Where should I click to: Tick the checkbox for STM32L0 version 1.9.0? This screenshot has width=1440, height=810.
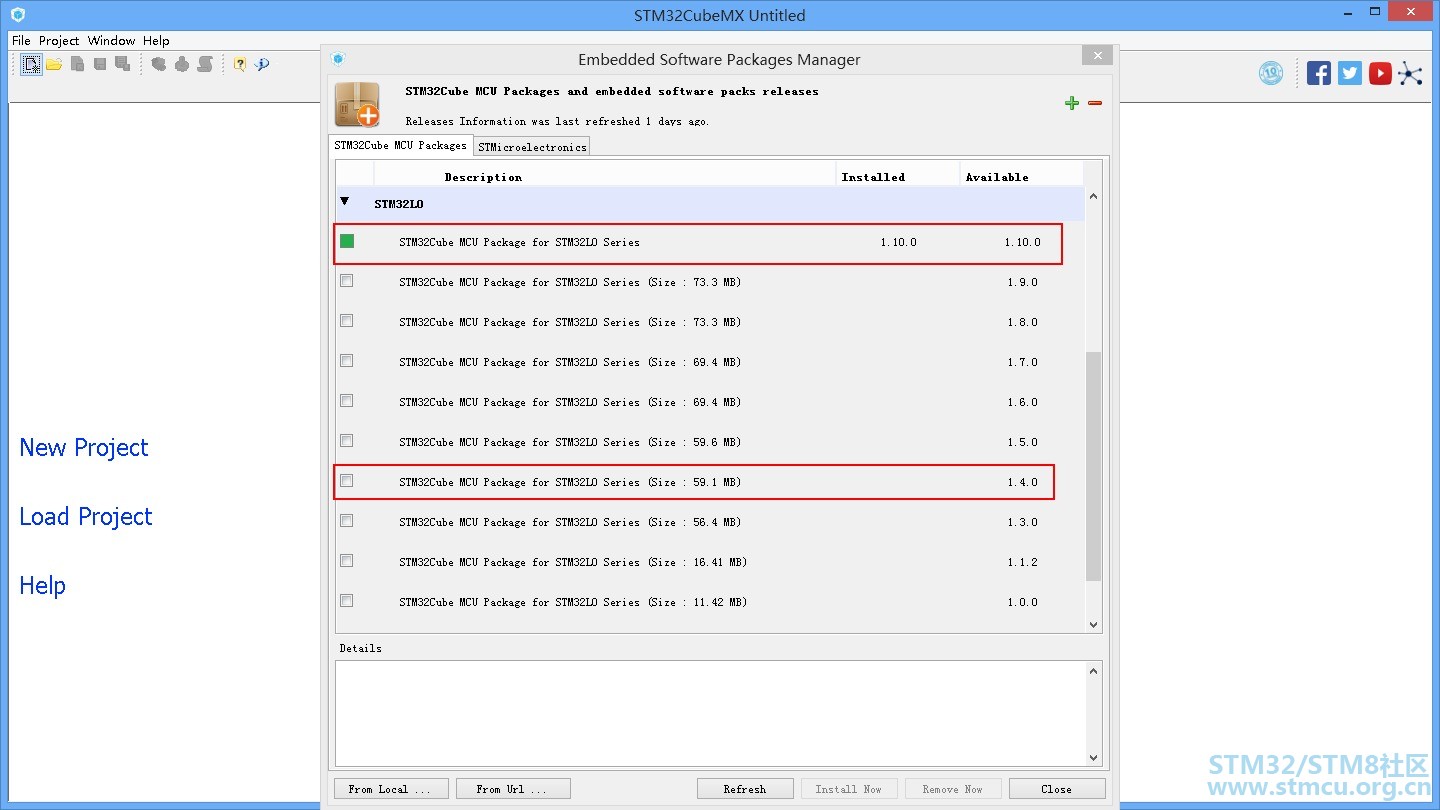[x=347, y=281]
